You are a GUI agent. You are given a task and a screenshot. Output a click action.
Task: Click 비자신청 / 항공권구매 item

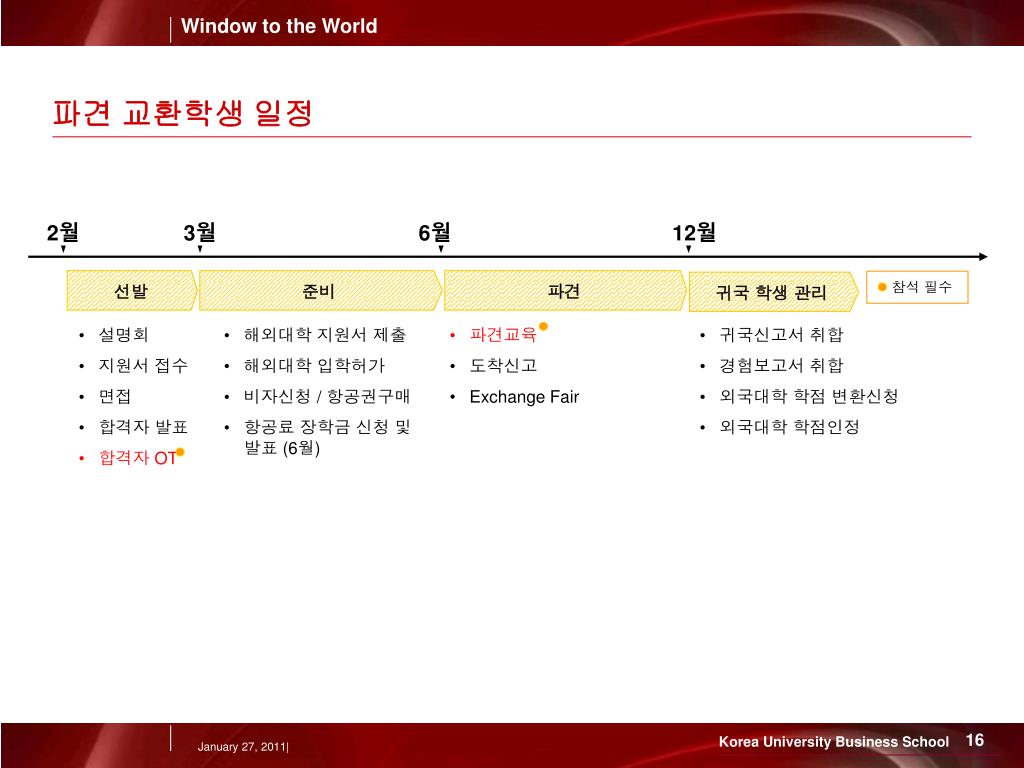[x=327, y=396]
